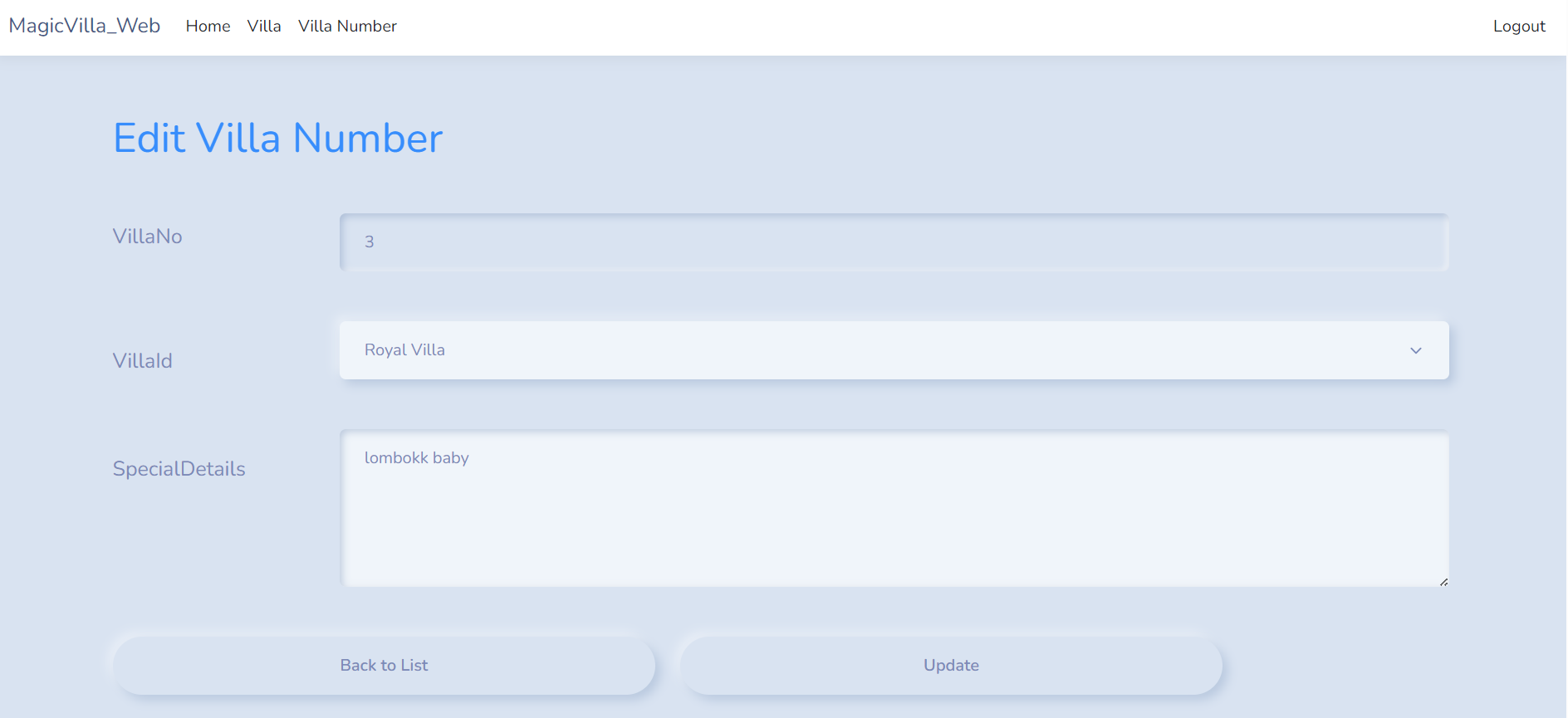The width and height of the screenshot is (1568, 718).
Task: Place cursor on the 'lombokk baby' text
Action: click(416, 458)
